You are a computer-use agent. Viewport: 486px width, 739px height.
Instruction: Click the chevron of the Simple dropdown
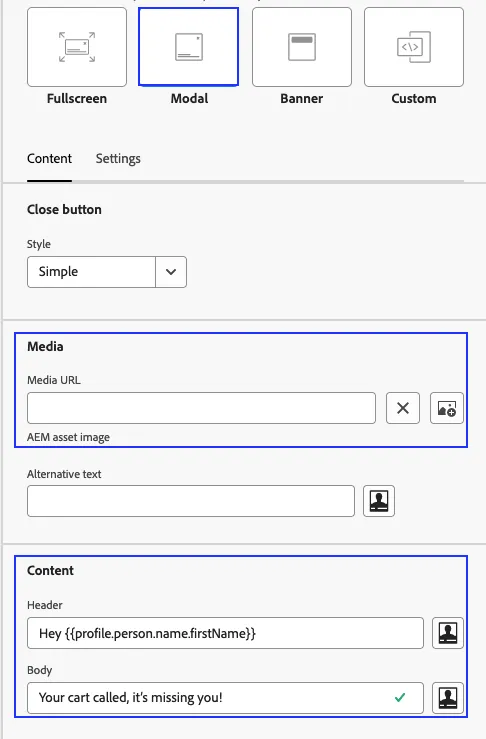point(171,272)
